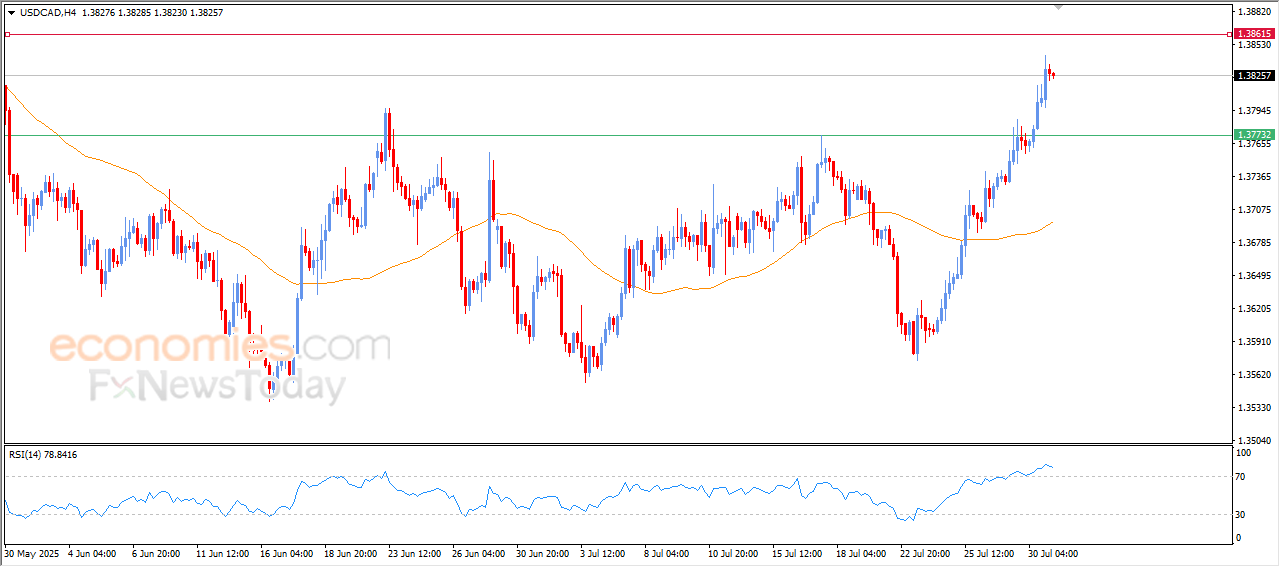Click the 1.37365 price axis label
The image size is (1280, 567).
[x=1254, y=177]
